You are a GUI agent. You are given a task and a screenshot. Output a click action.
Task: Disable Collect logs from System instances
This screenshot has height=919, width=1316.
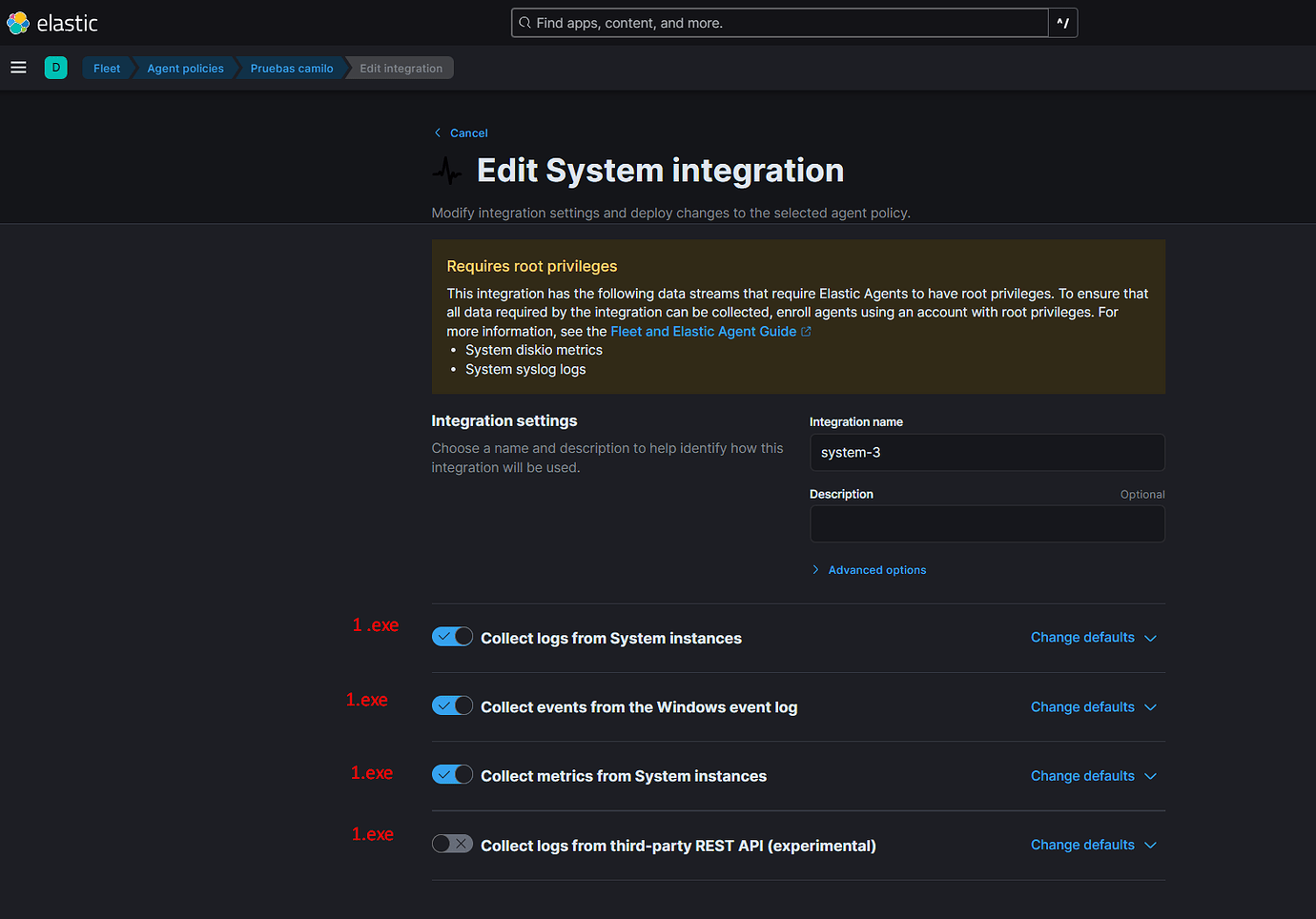coord(451,636)
